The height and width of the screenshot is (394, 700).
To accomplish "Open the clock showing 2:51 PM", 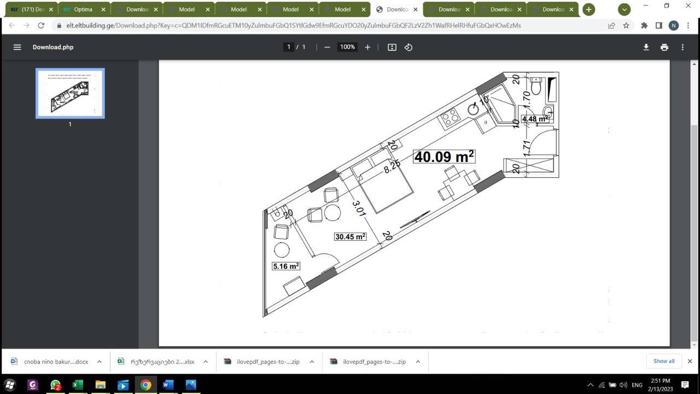I will point(660,385).
